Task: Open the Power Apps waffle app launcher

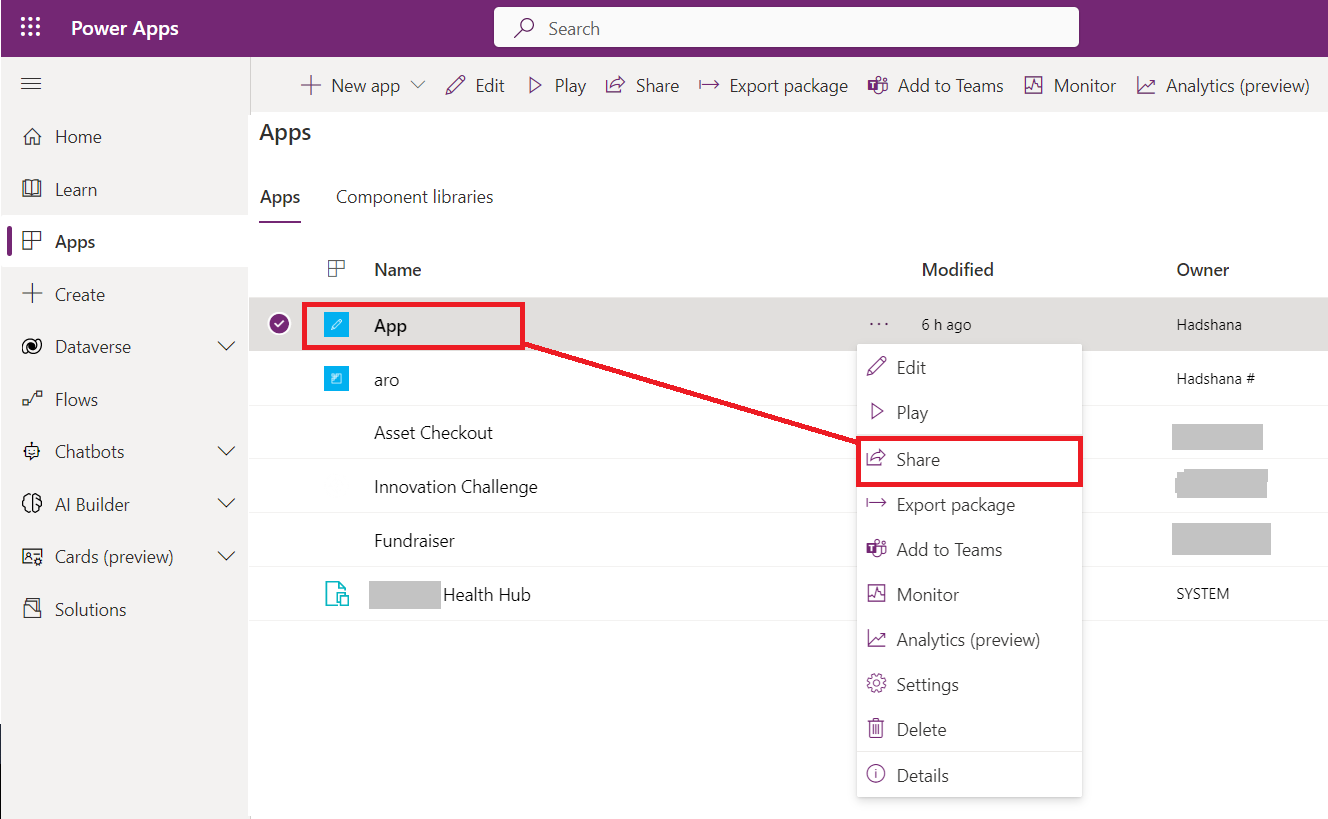Action: tap(29, 27)
